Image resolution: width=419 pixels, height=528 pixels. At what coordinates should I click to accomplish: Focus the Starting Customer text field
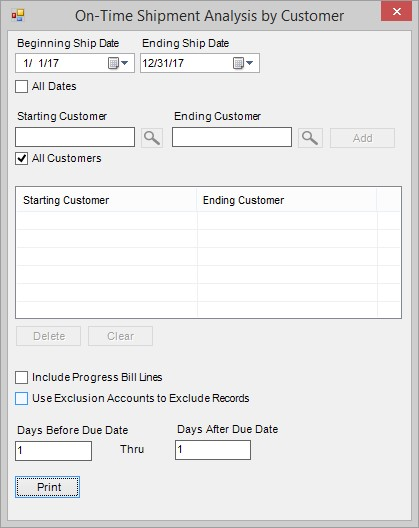point(75,137)
